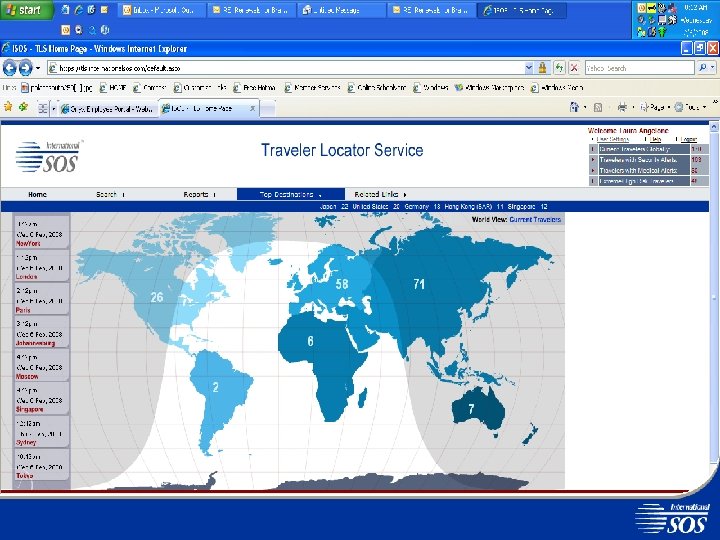Open the address bar history dropdown arrow
The image size is (720, 540).
[x=529, y=68]
